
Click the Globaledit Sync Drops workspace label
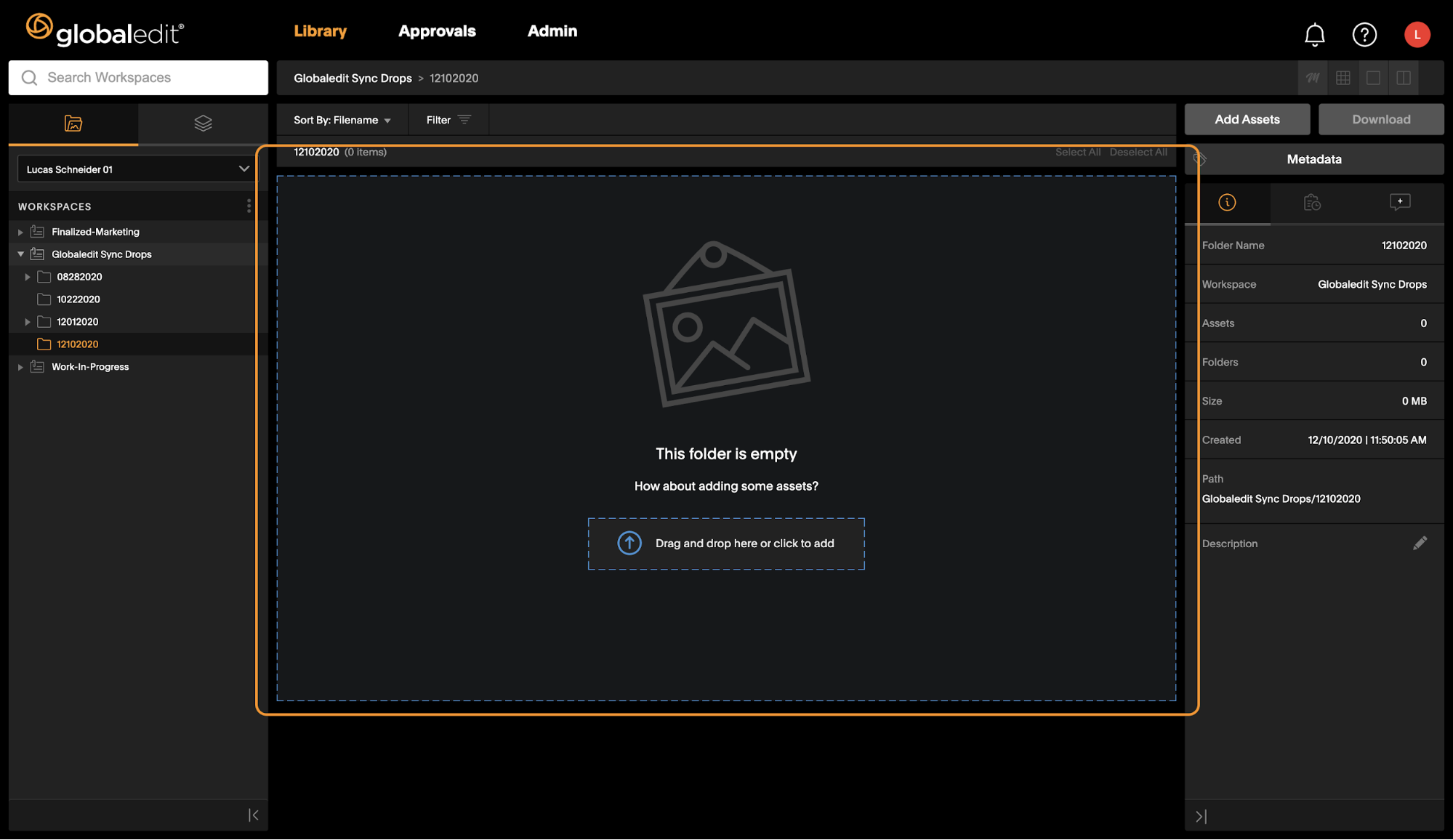point(102,254)
